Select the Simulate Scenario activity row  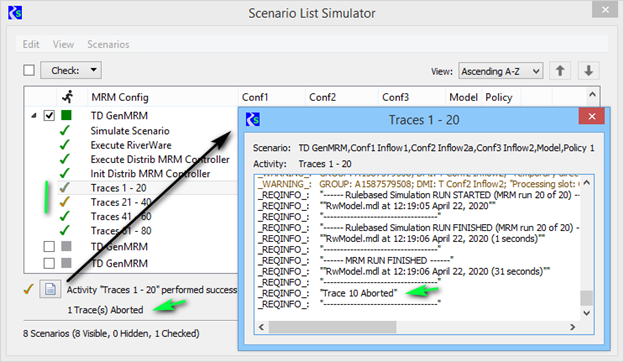point(130,130)
